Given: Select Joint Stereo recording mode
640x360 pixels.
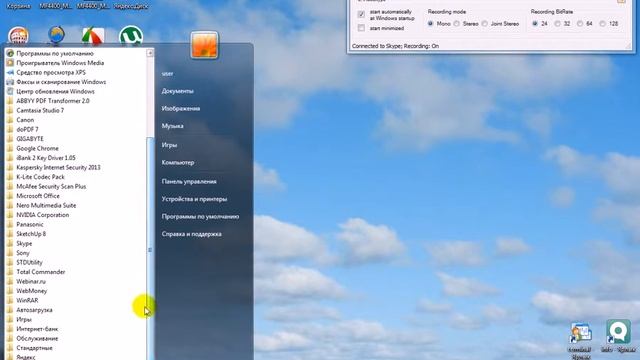Looking at the screenshot, I should pos(484,24).
